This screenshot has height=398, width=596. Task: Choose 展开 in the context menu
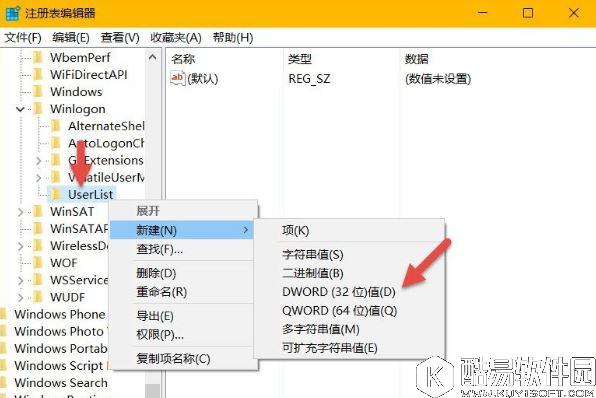click(x=184, y=211)
